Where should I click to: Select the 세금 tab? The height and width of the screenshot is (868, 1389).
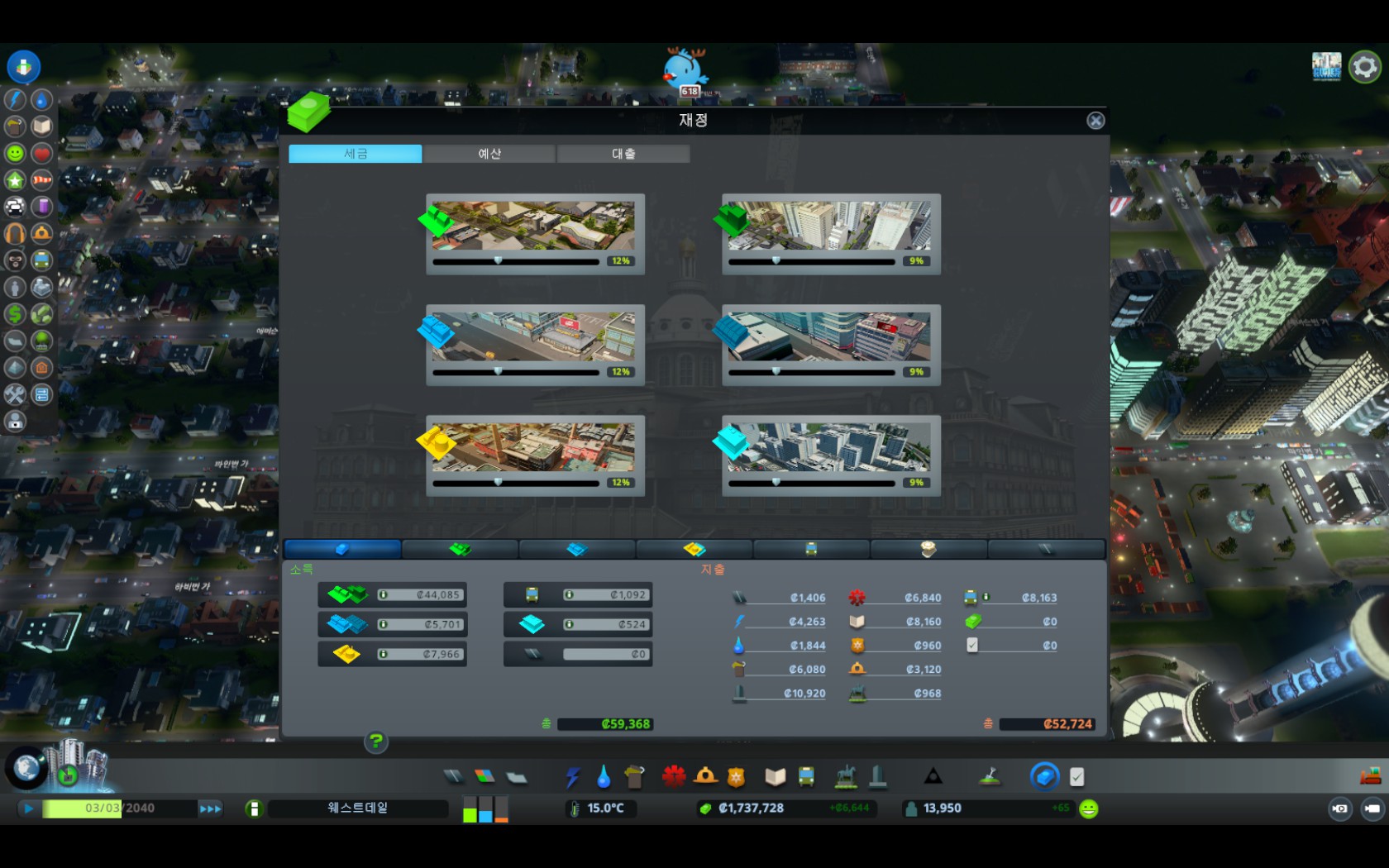(356, 154)
